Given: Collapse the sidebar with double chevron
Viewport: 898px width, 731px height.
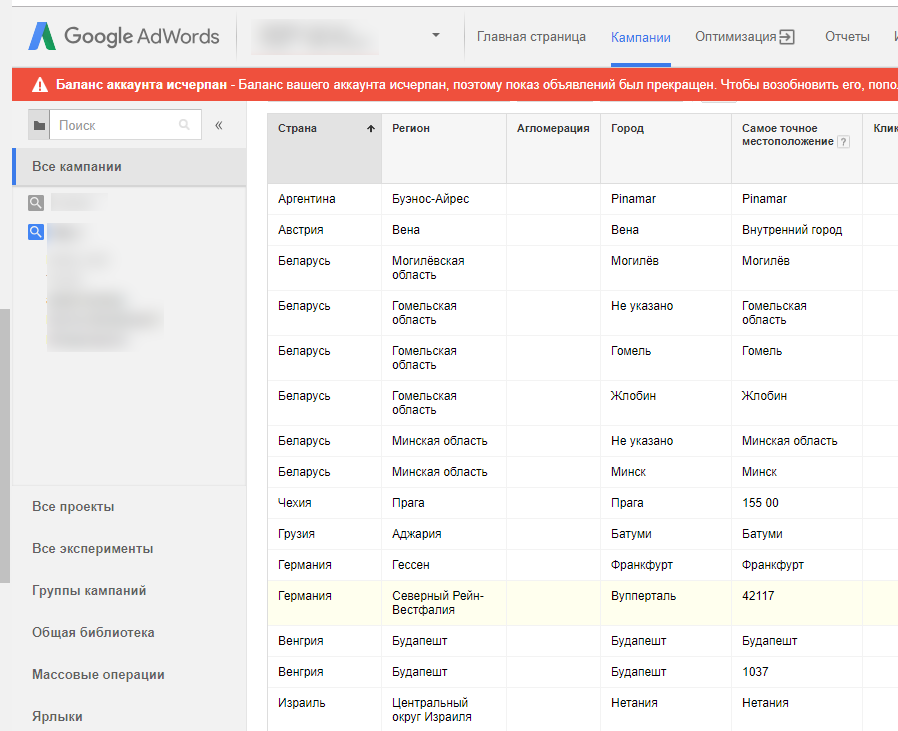Looking at the screenshot, I should pyautogui.click(x=219, y=125).
